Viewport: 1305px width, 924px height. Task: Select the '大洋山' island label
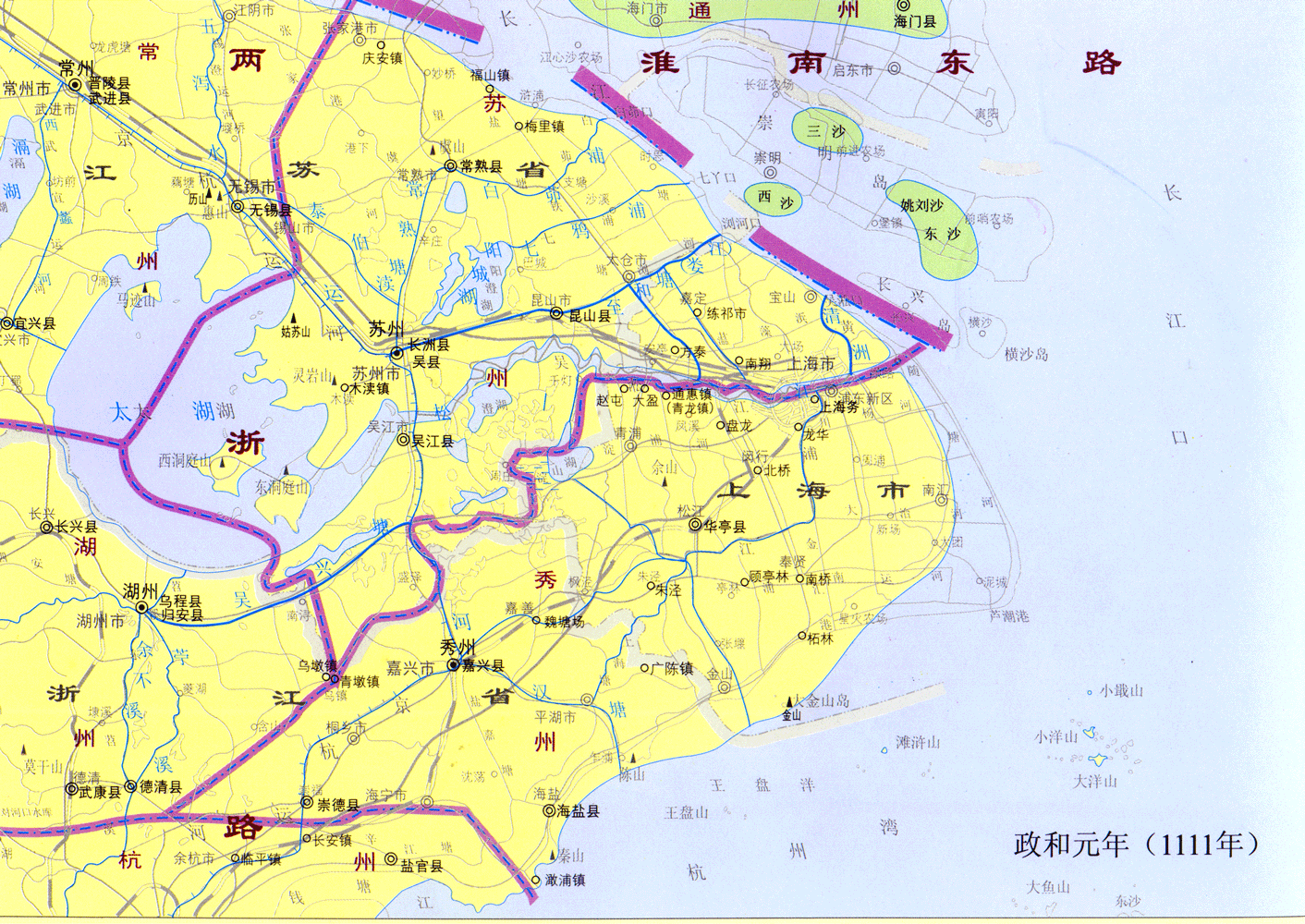click(x=1094, y=782)
